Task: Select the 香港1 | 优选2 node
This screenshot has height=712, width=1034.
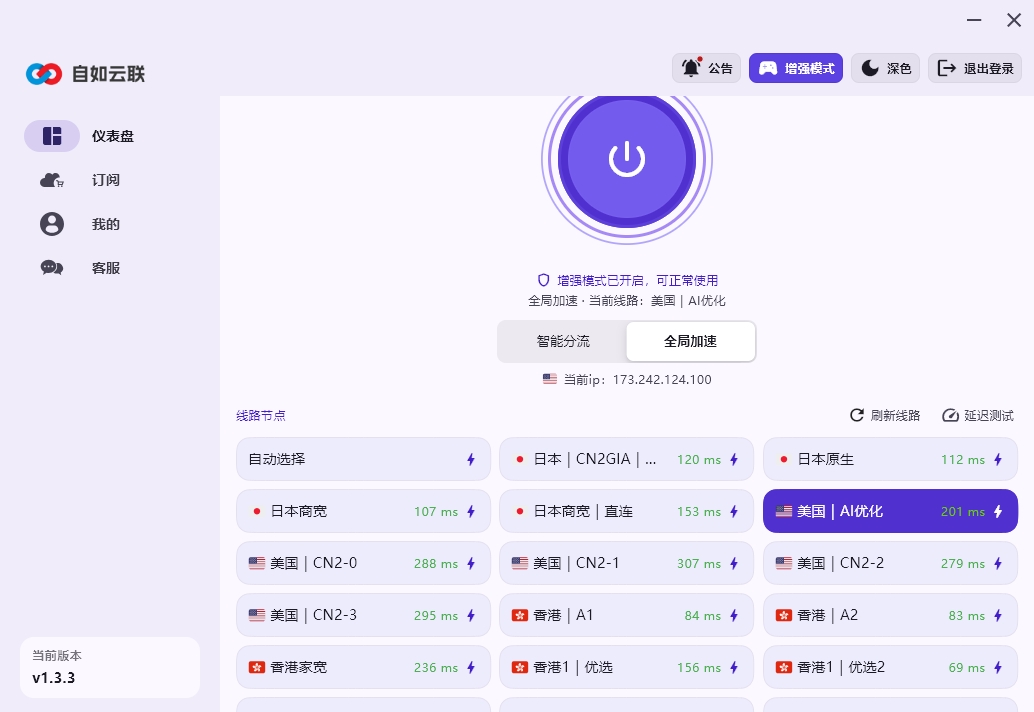Action: pyautogui.click(x=890, y=667)
